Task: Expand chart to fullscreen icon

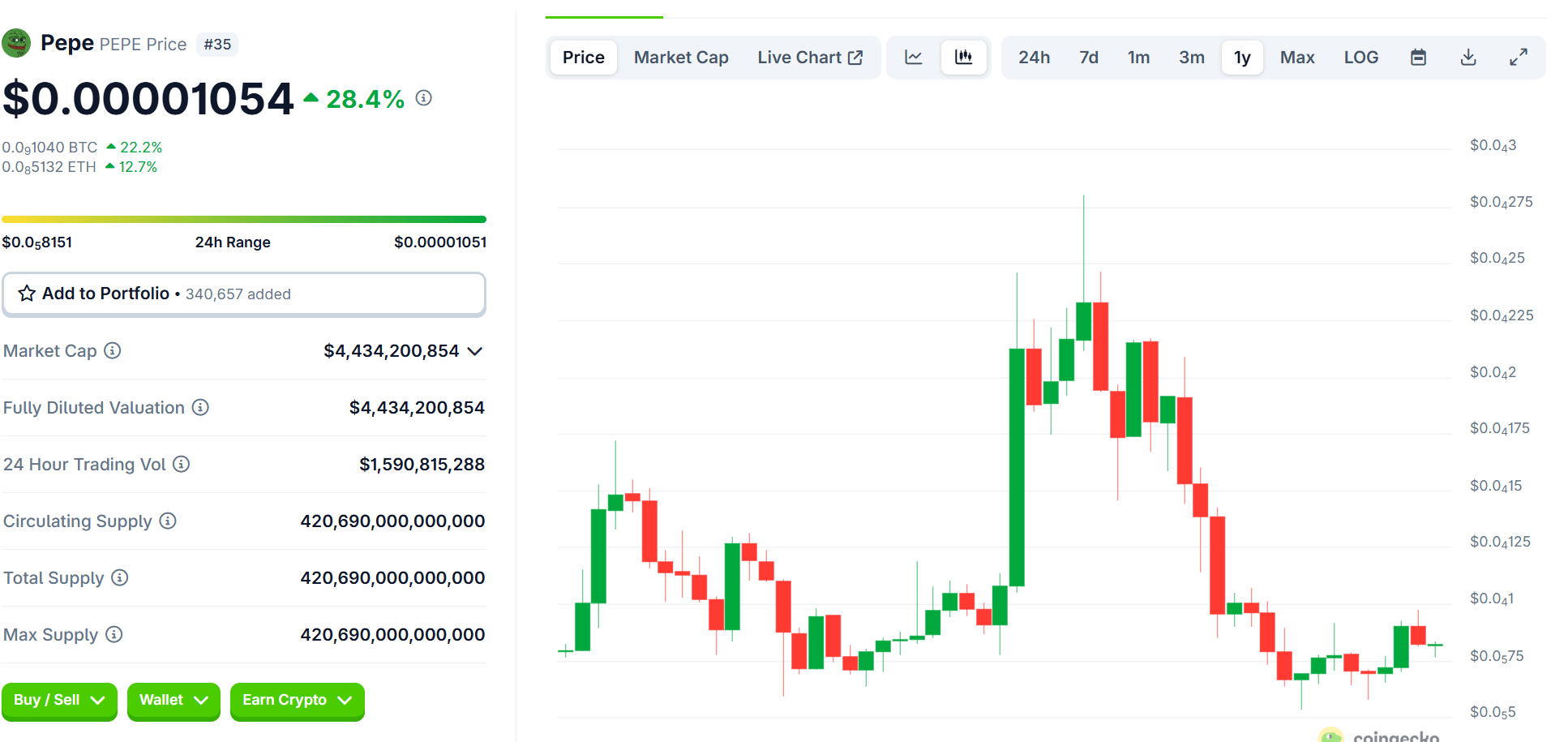Action: pos(1519,58)
